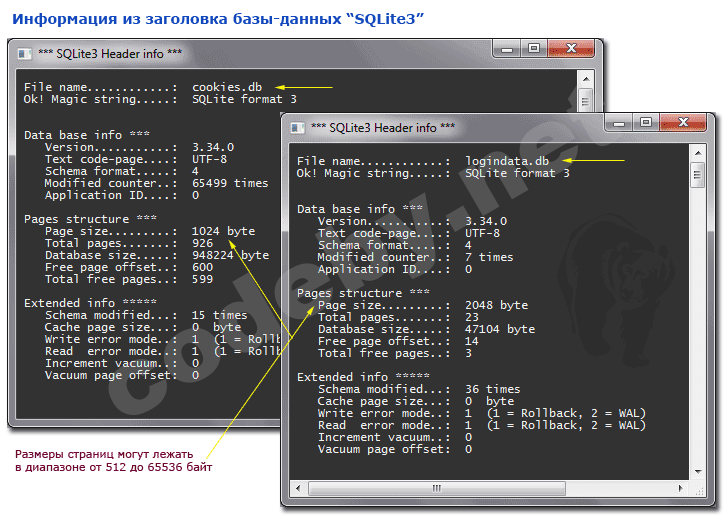Close the logindata.db console window
Image resolution: width=724 pixels, height=516 pixels.
point(683,122)
